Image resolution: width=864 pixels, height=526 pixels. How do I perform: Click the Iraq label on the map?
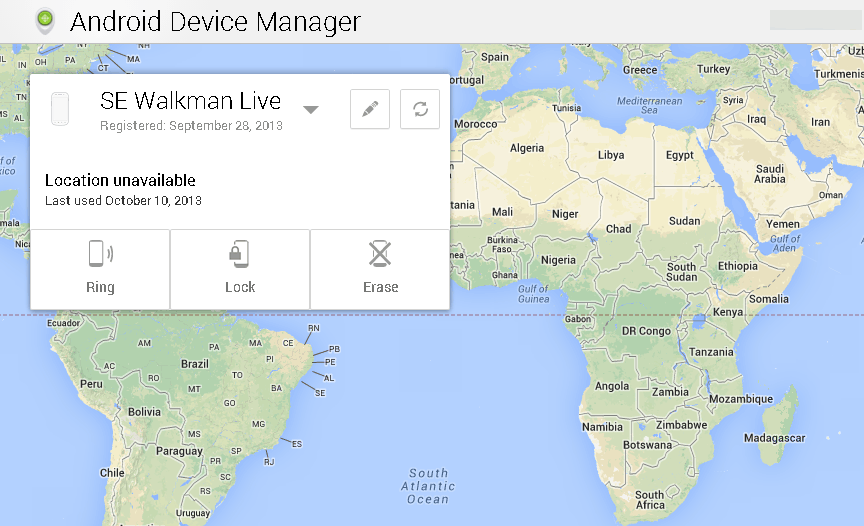[x=757, y=120]
